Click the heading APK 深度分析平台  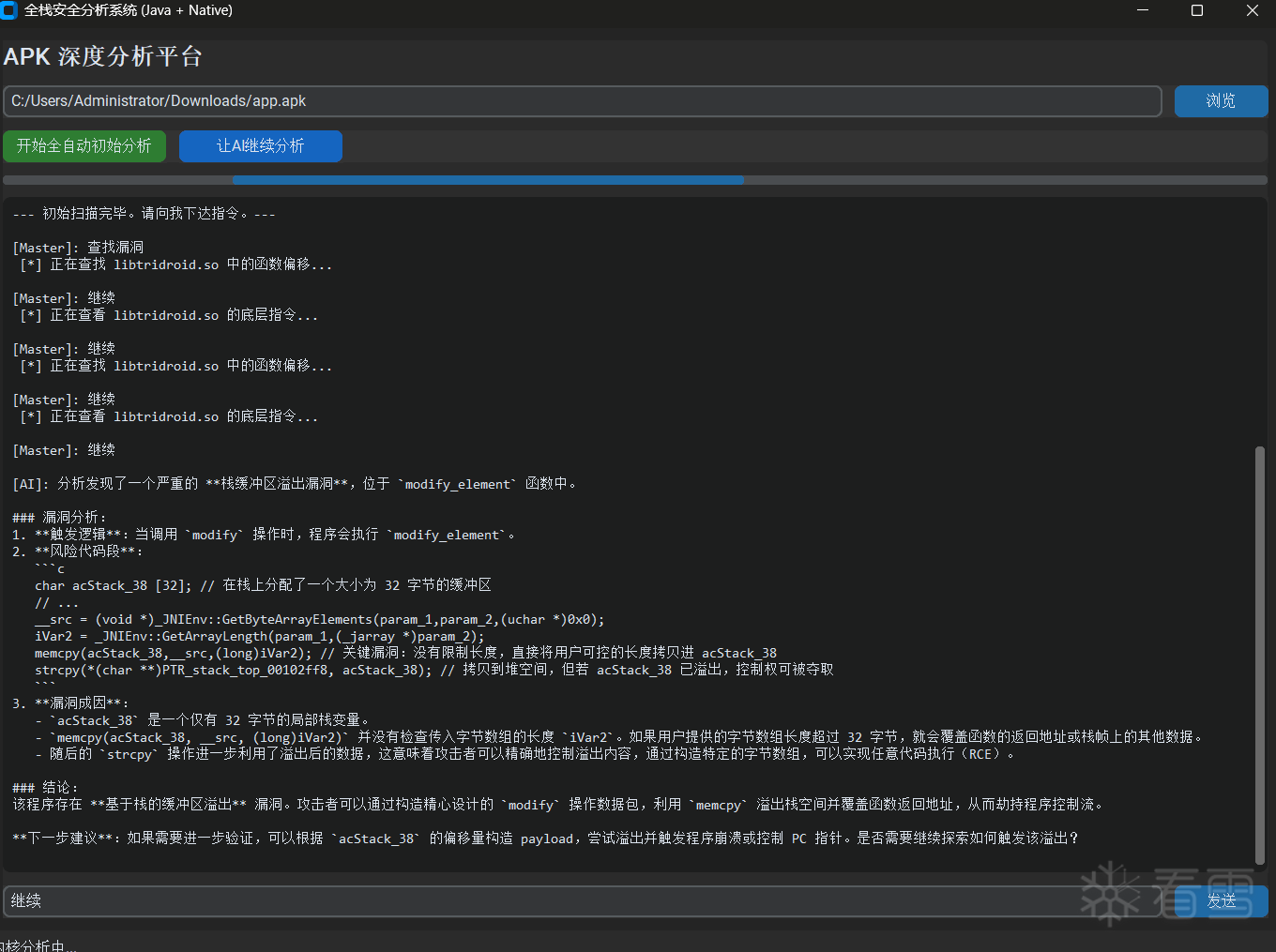click(x=103, y=56)
